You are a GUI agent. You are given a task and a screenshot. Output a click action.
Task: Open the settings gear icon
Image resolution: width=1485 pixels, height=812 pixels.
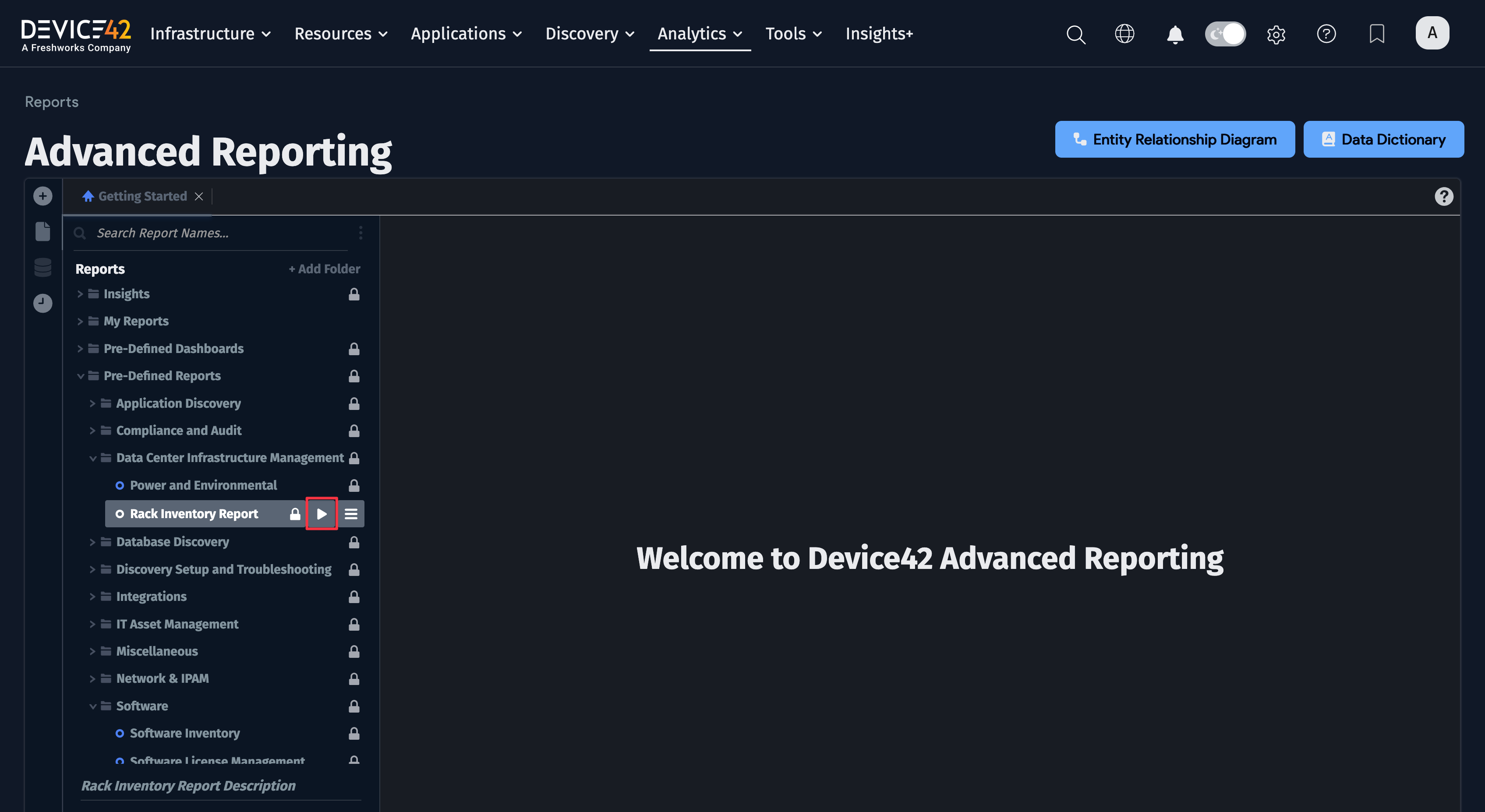tap(1276, 35)
